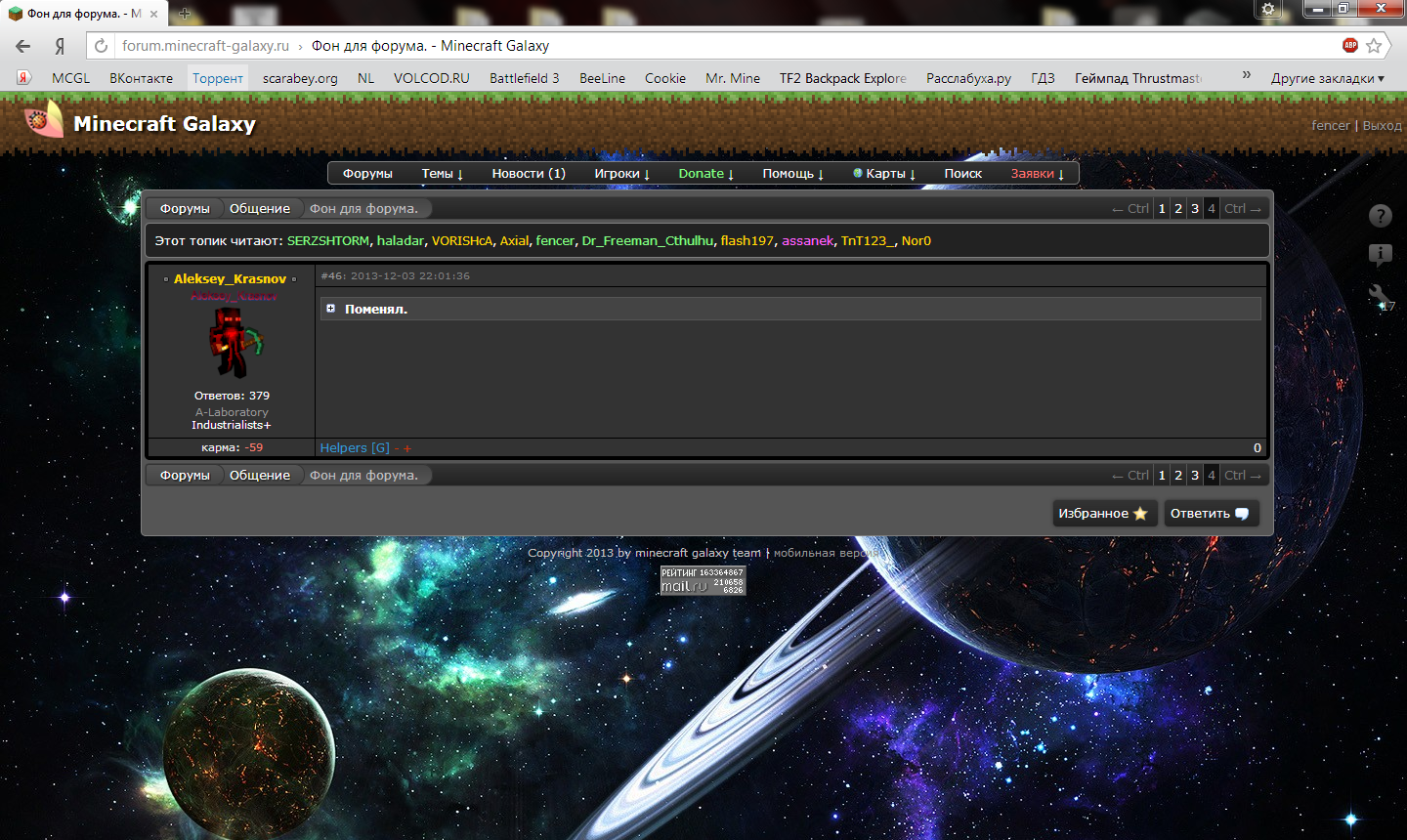Viewport: 1407px width, 840px height.
Task: Open Форумы in the navigation menu
Action: point(367,174)
